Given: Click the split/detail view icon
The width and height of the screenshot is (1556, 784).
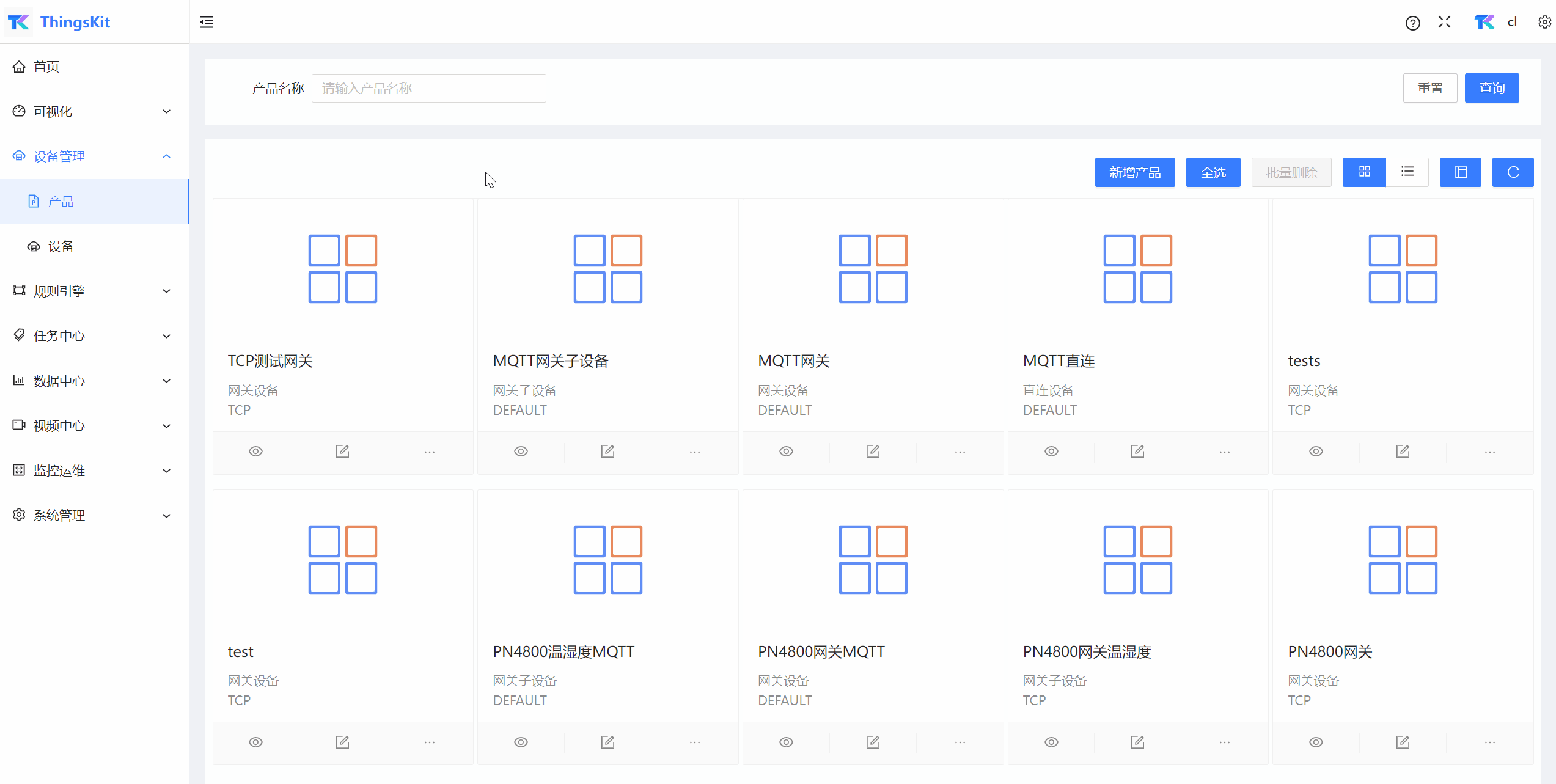Looking at the screenshot, I should (1460, 172).
